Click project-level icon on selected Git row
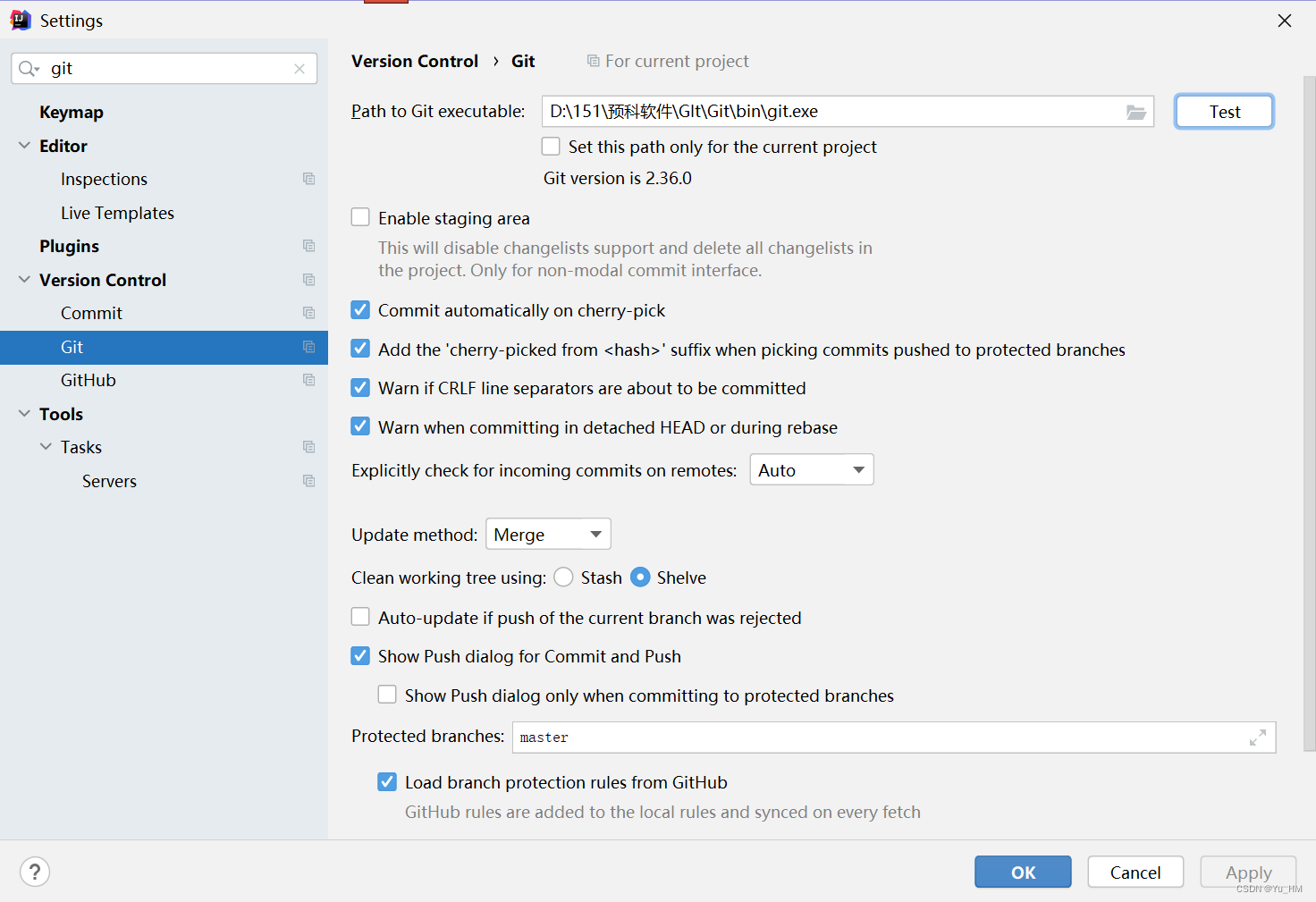Viewport: 1316px width, 902px height. coord(309,347)
